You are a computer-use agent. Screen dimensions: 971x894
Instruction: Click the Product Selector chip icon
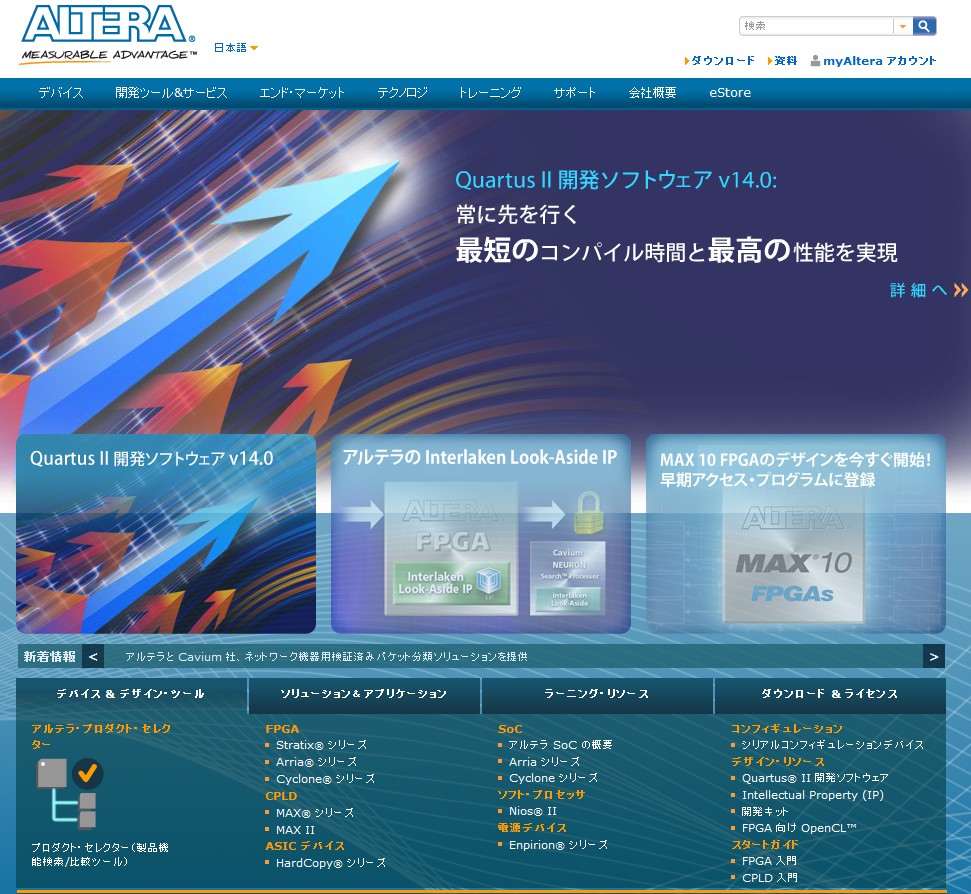coord(70,793)
